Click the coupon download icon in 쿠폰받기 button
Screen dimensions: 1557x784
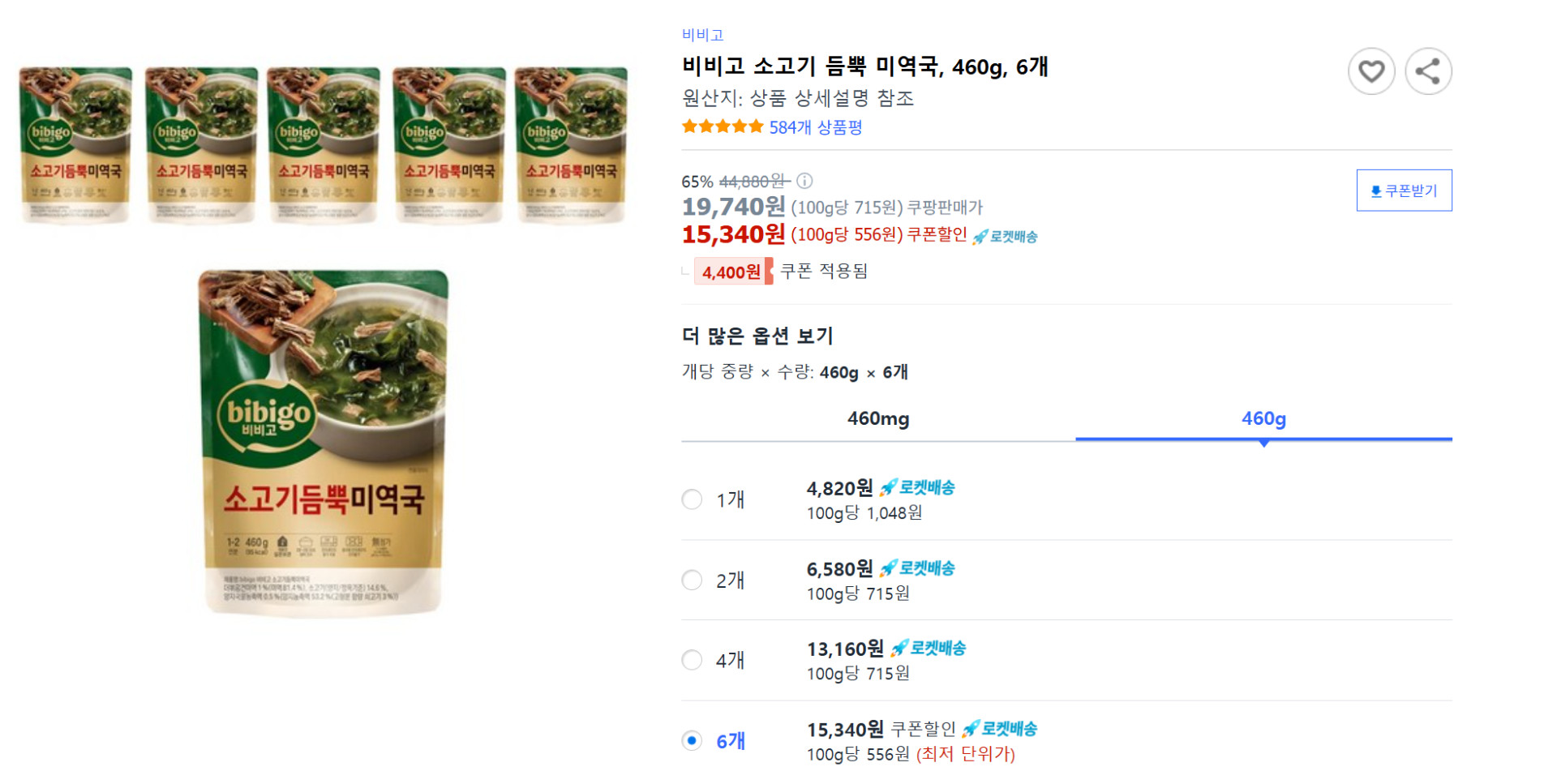coord(1377,191)
